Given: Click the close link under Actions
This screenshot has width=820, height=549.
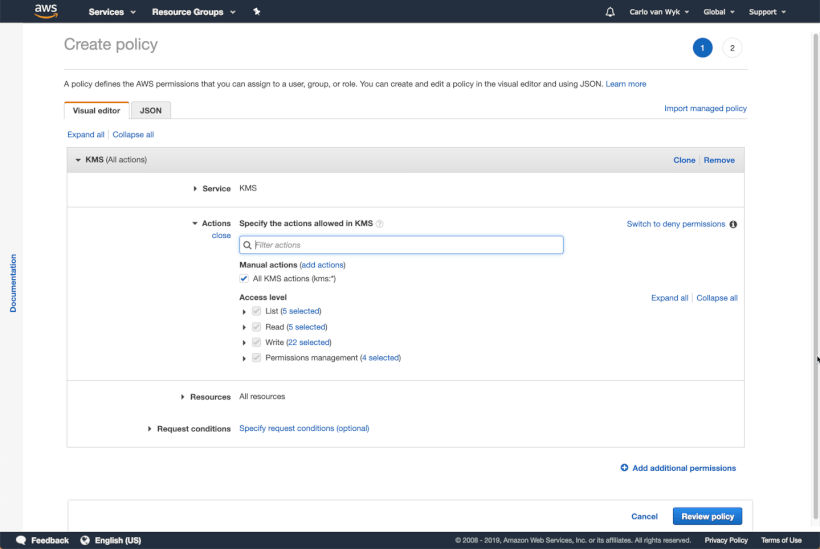Looking at the screenshot, I should tap(221, 235).
